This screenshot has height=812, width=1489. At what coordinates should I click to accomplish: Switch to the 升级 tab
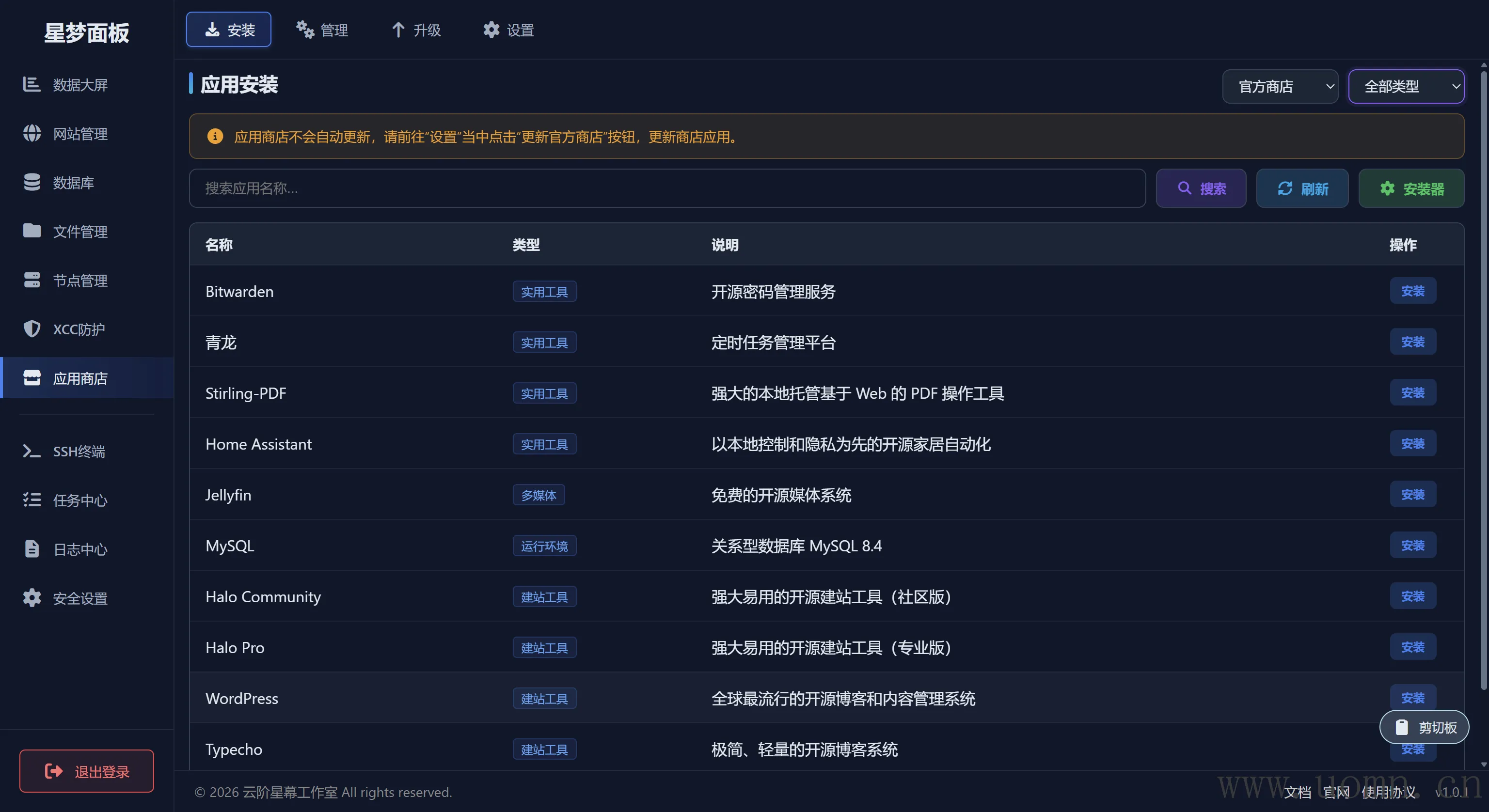tap(416, 30)
